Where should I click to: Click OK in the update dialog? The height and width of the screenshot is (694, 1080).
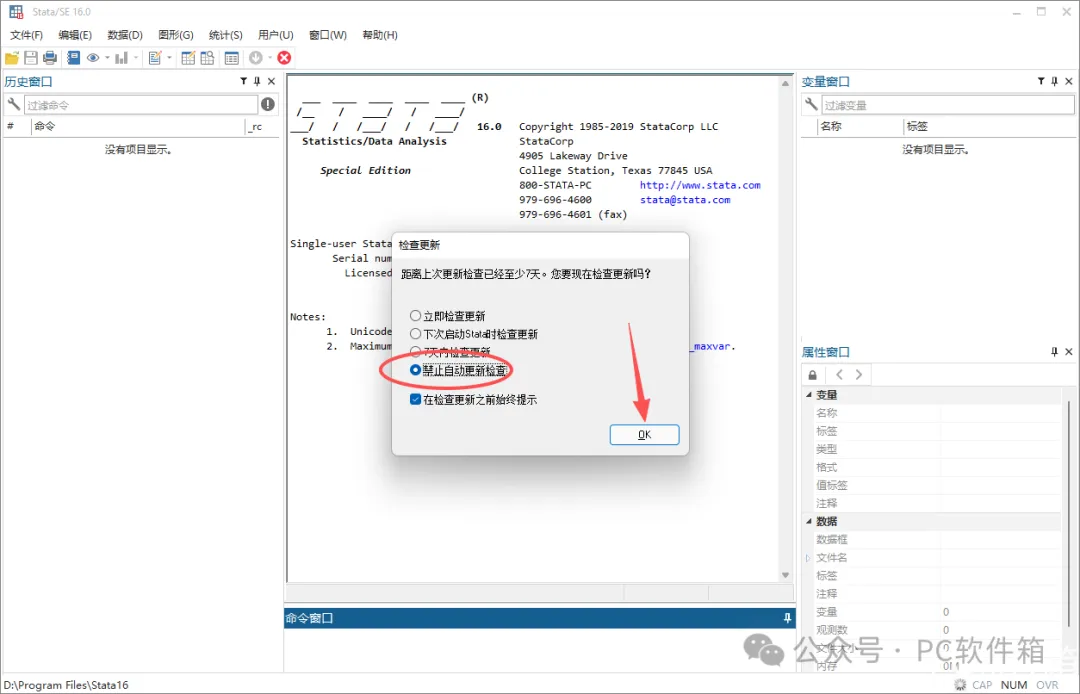(645, 434)
